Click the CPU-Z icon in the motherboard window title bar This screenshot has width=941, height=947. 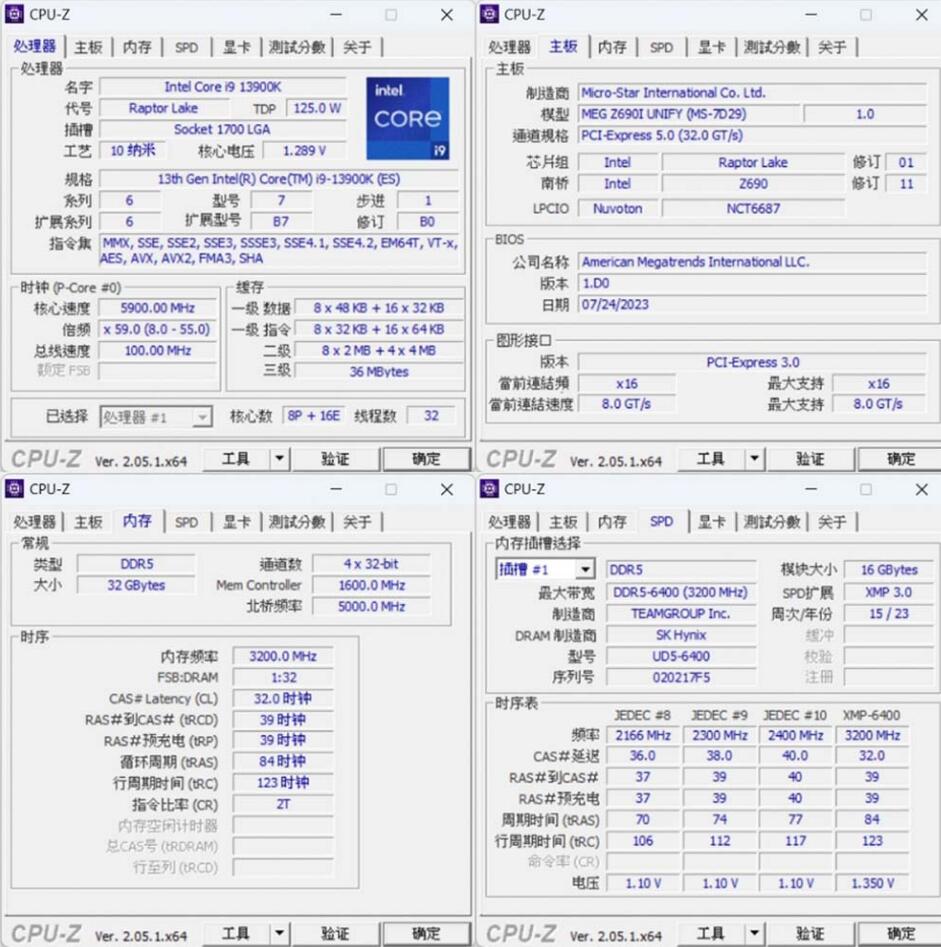[489, 15]
